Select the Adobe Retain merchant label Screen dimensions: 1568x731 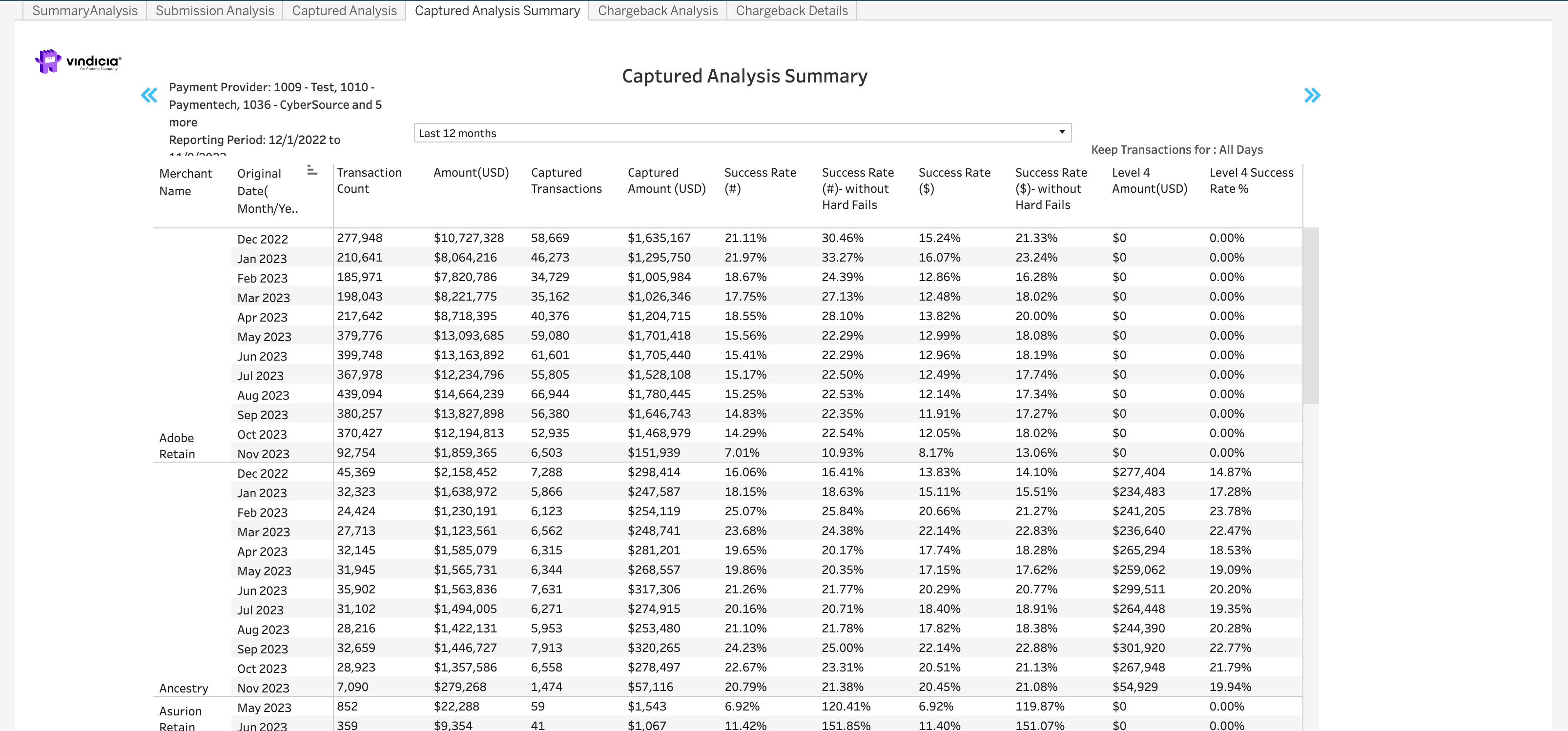177,446
